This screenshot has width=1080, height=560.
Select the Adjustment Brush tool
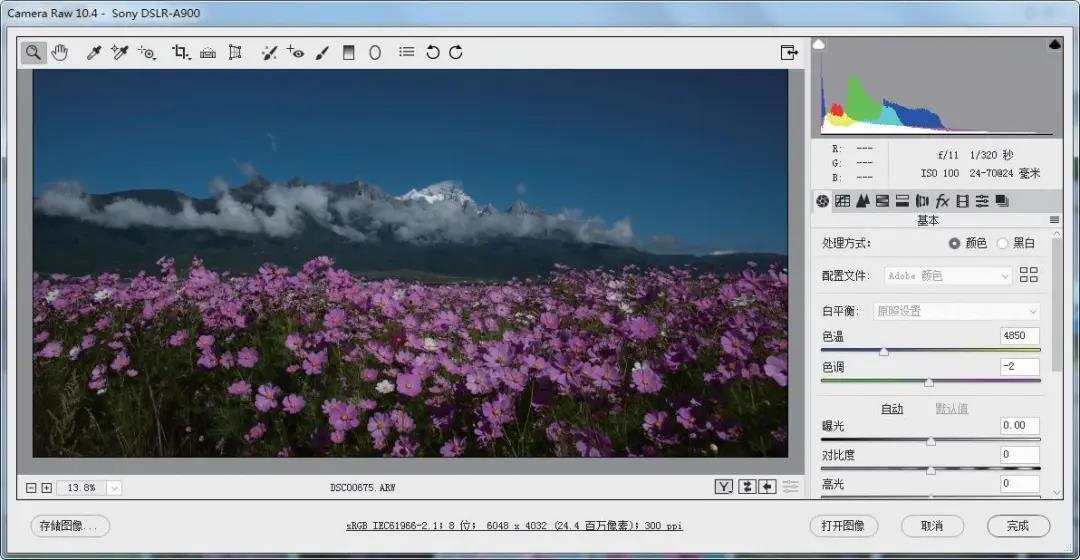[x=322, y=52]
